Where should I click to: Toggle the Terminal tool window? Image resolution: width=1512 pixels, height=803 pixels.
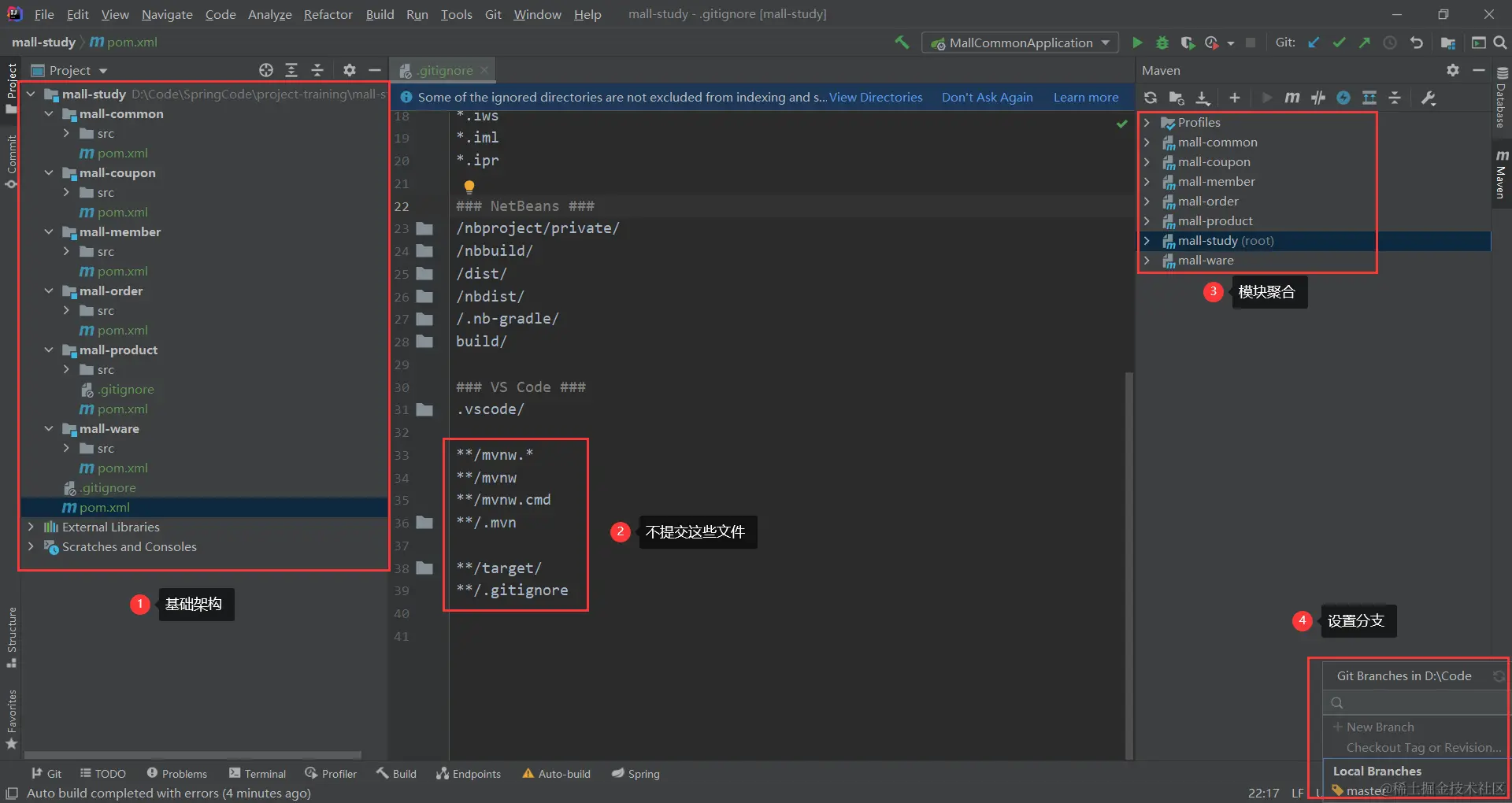coord(258,774)
